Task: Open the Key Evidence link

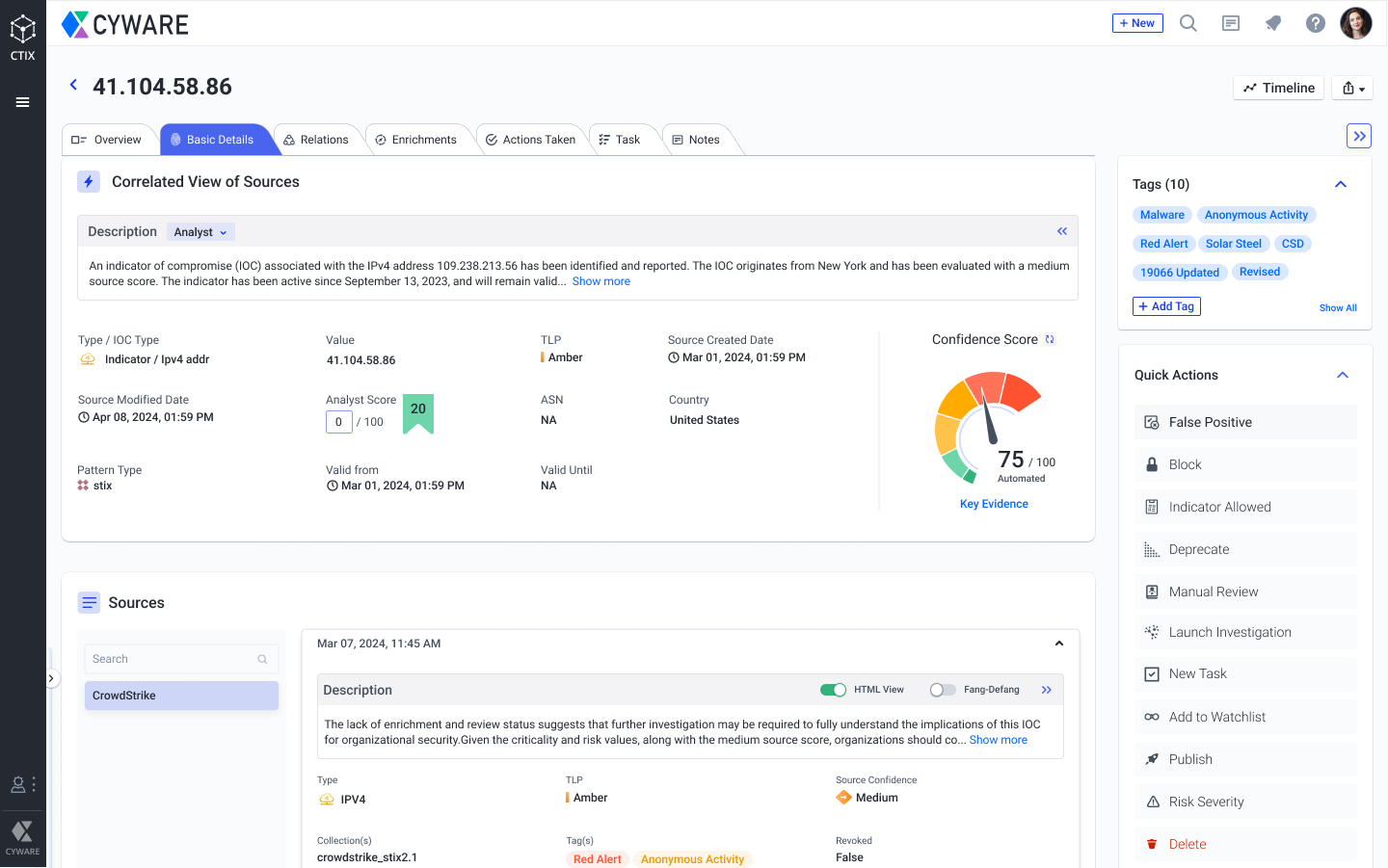Action: tap(994, 504)
